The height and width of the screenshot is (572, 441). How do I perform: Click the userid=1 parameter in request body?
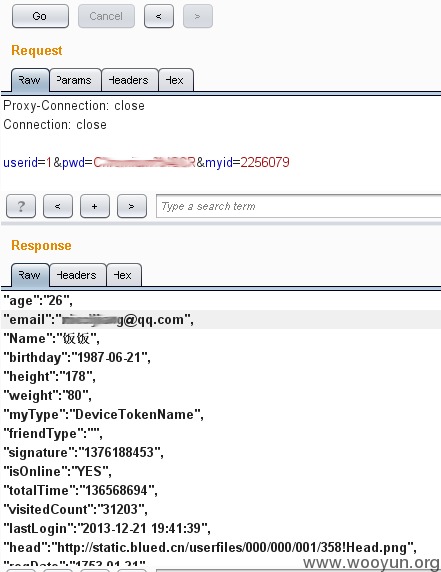[27, 162]
